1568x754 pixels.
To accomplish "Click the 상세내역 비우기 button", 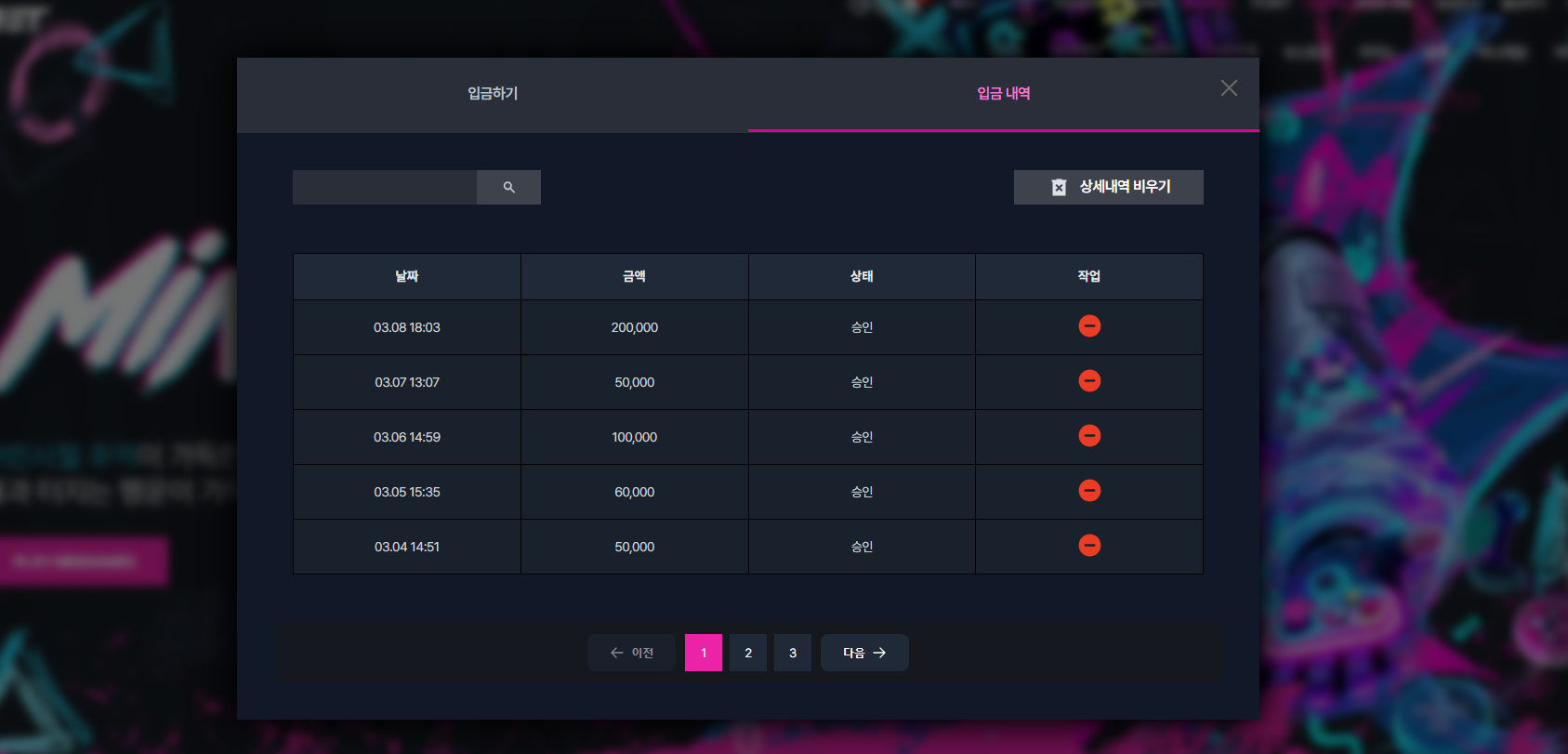I will 1108,187.
